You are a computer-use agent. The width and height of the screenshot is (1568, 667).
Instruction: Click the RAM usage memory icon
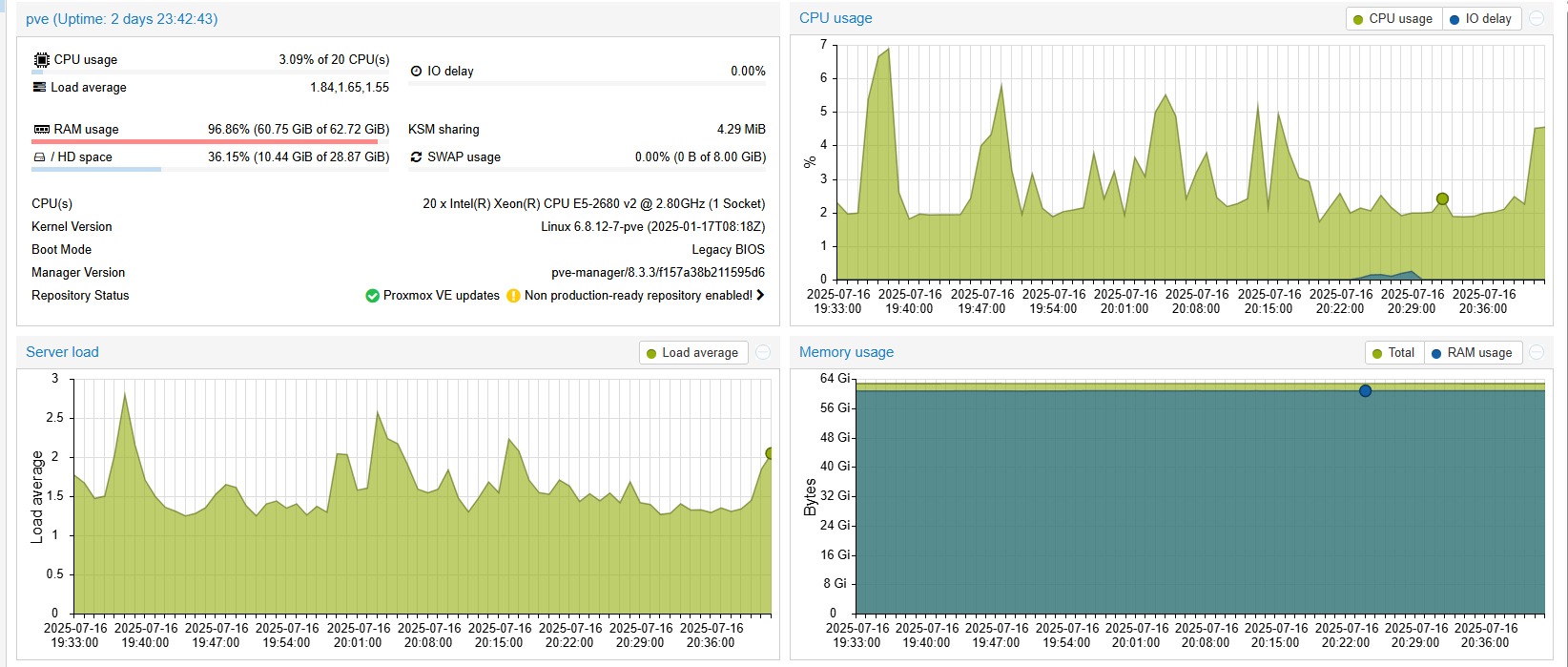(x=41, y=129)
